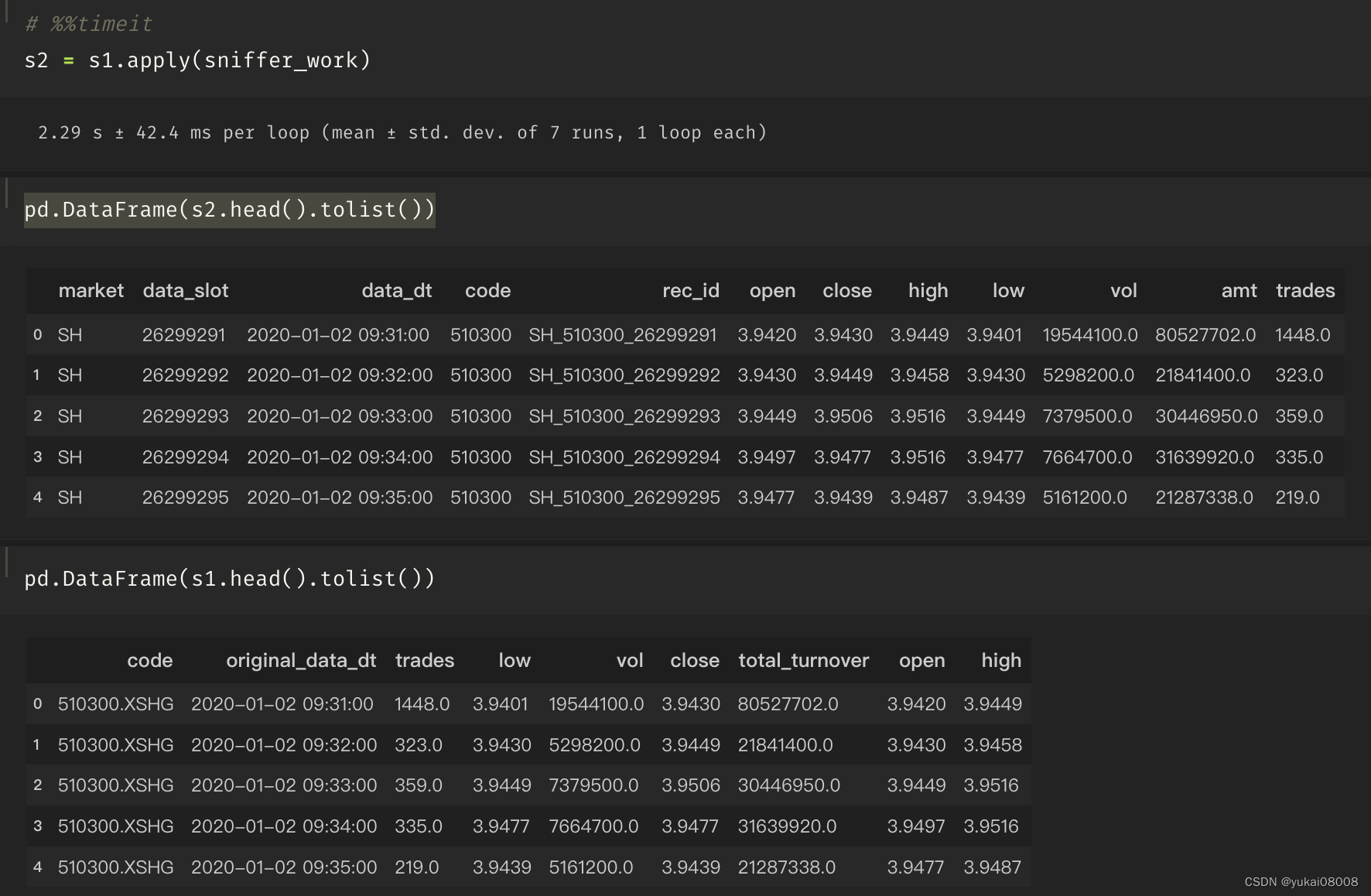Click amt value '31639920.0' in the s2 table
Screen dimensions: 1371x896
click(x=1205, y=457)
